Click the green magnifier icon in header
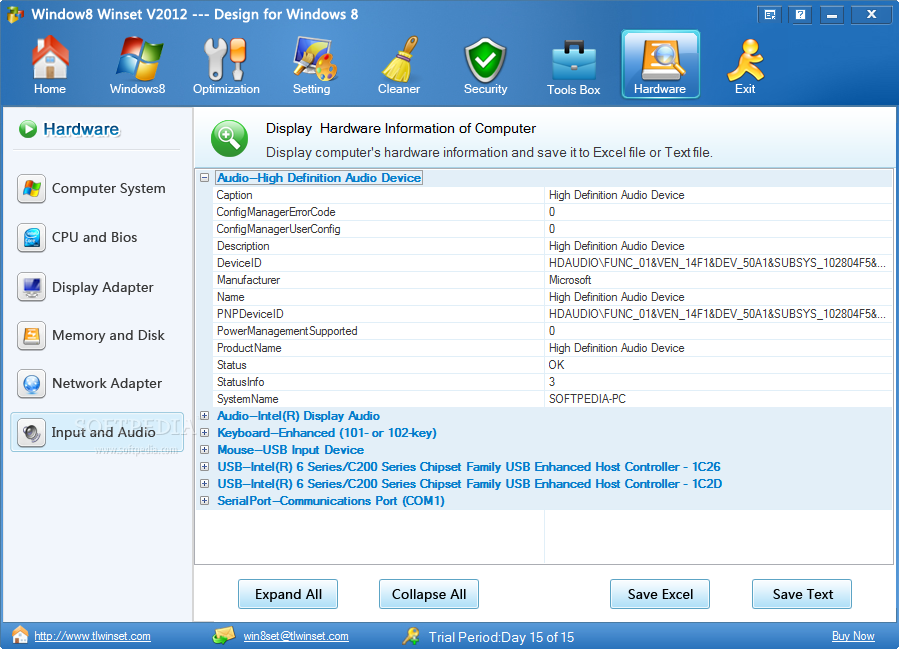 (229, 138)
